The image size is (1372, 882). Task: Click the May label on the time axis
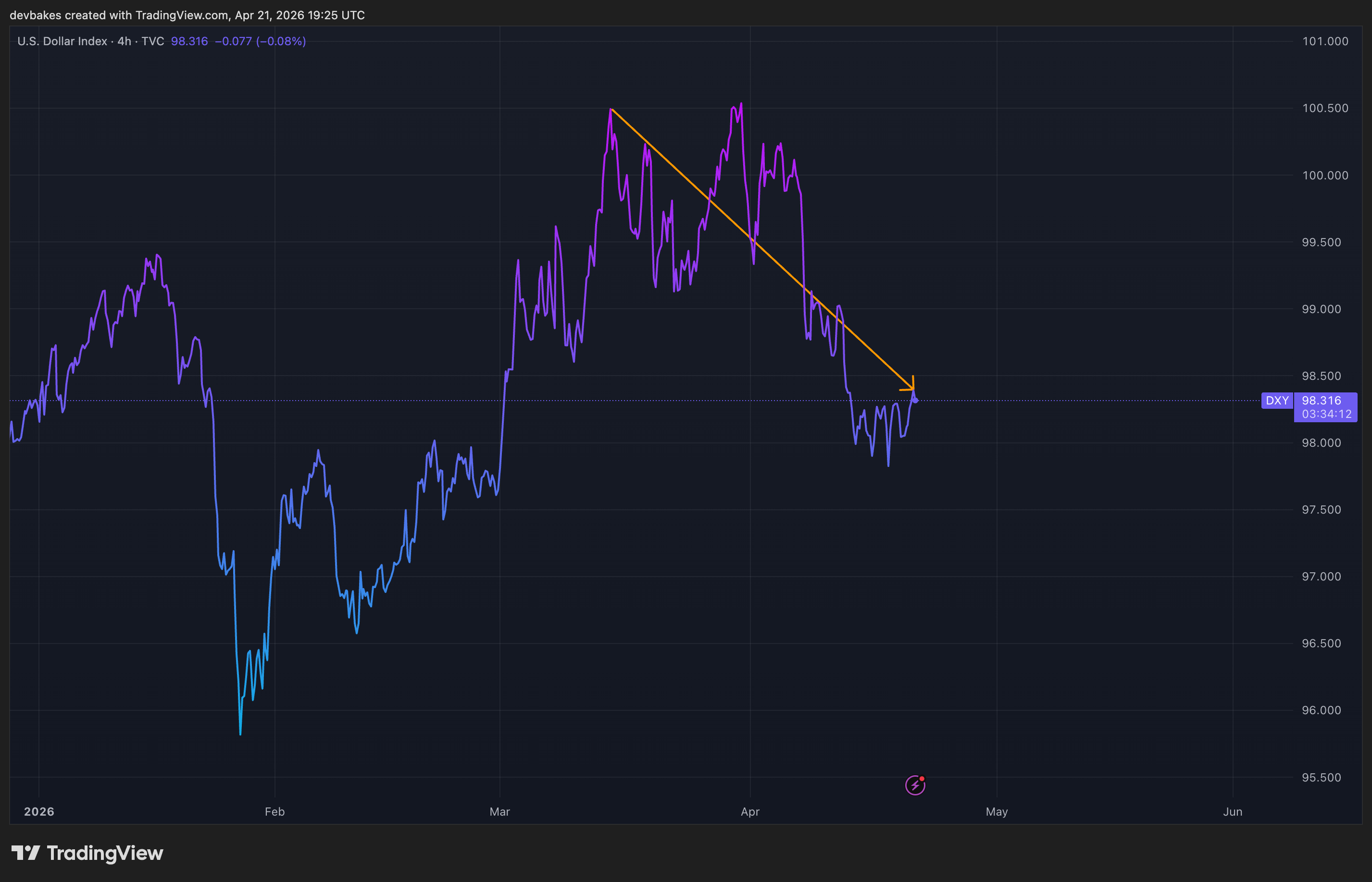pos(997,812)
